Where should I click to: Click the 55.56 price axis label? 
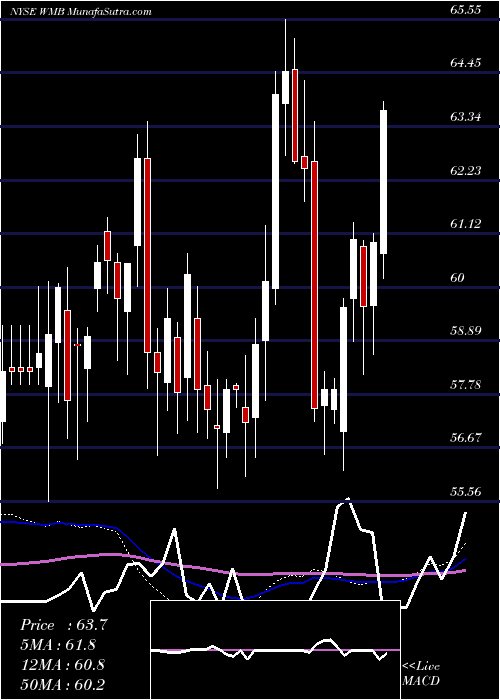[x=466, y=492]
